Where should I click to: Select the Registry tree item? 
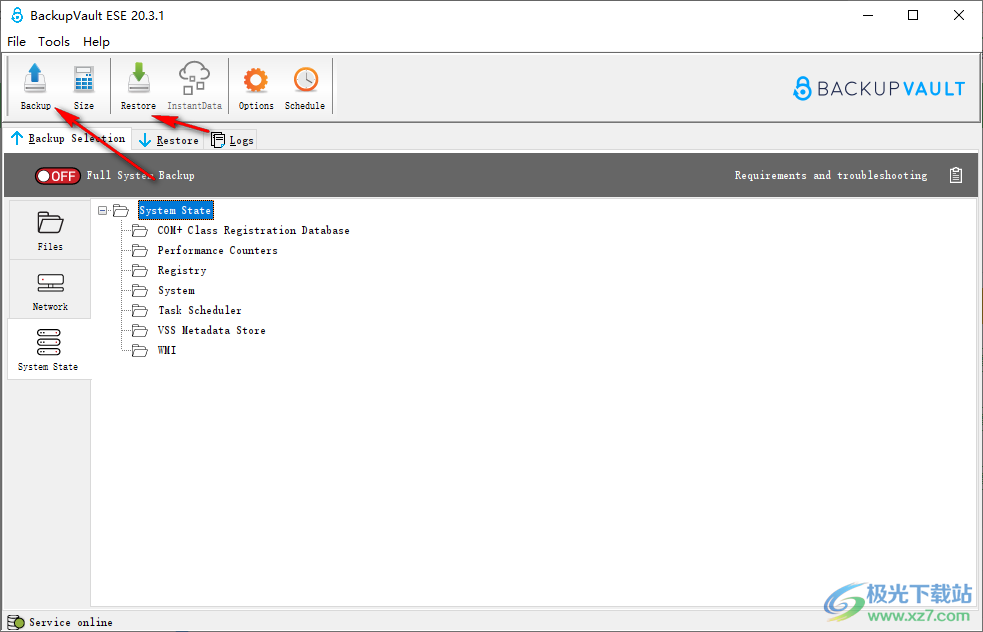click(x=182, y=271)
